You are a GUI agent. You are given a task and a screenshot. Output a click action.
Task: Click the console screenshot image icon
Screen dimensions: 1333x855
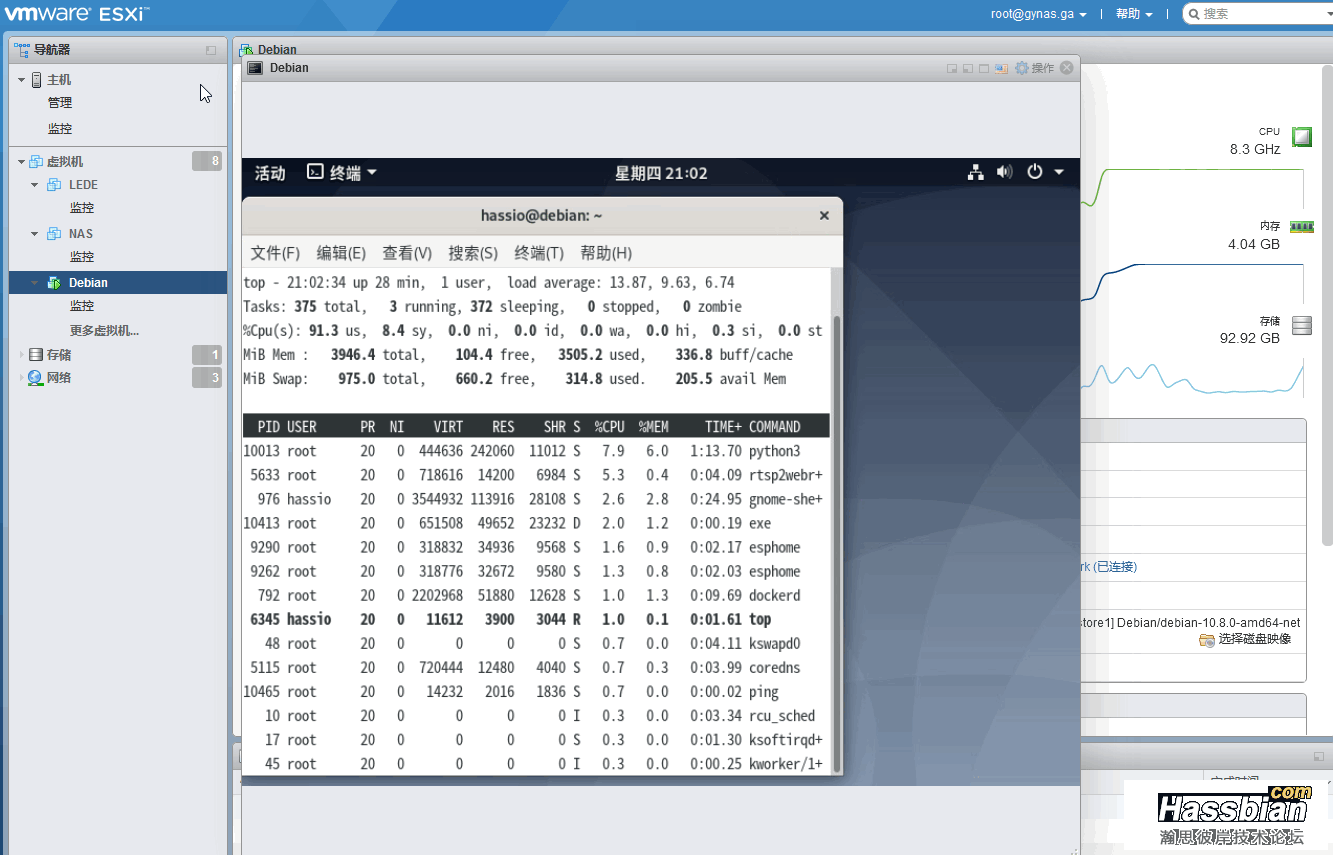point(1000,68)
